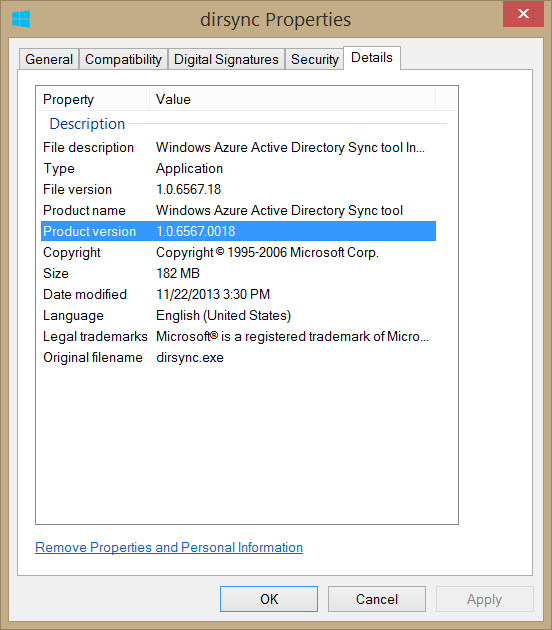This screenshot has height=630, width=552.
Task: Switch to the General tab
Action: (x=49, y=59)
